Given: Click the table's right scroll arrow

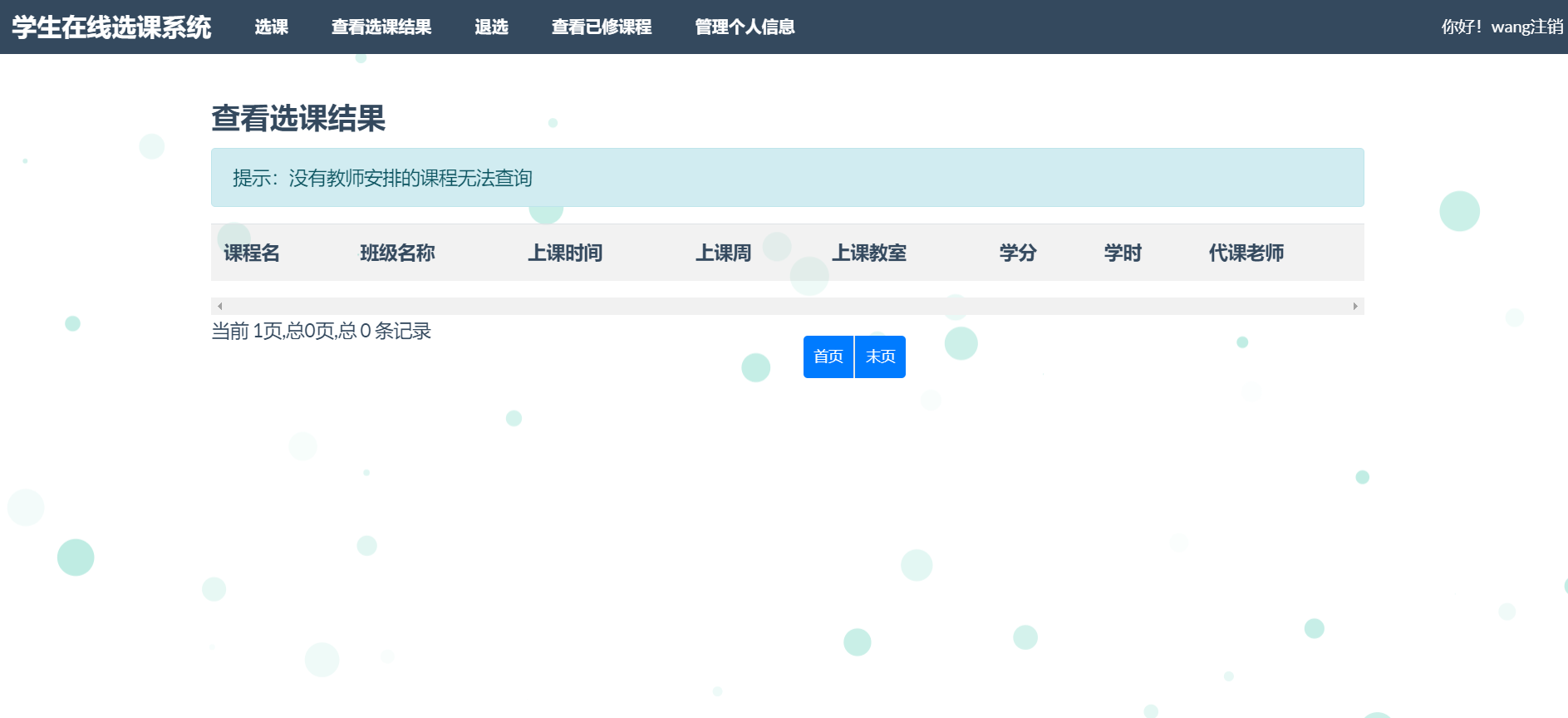Looking at the screenshot, I should (1355, 307).
